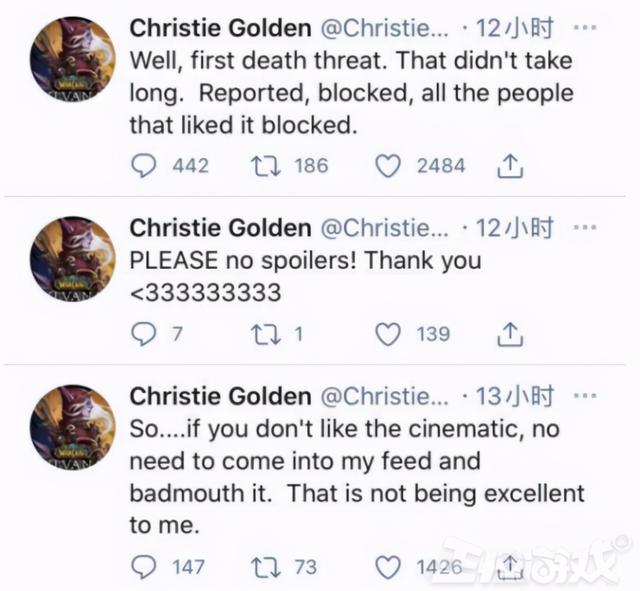Screen dimensions: 640x591
Task: Like the tweet with 139 likes
Action: pyautogui.click(x=387, y=335)
